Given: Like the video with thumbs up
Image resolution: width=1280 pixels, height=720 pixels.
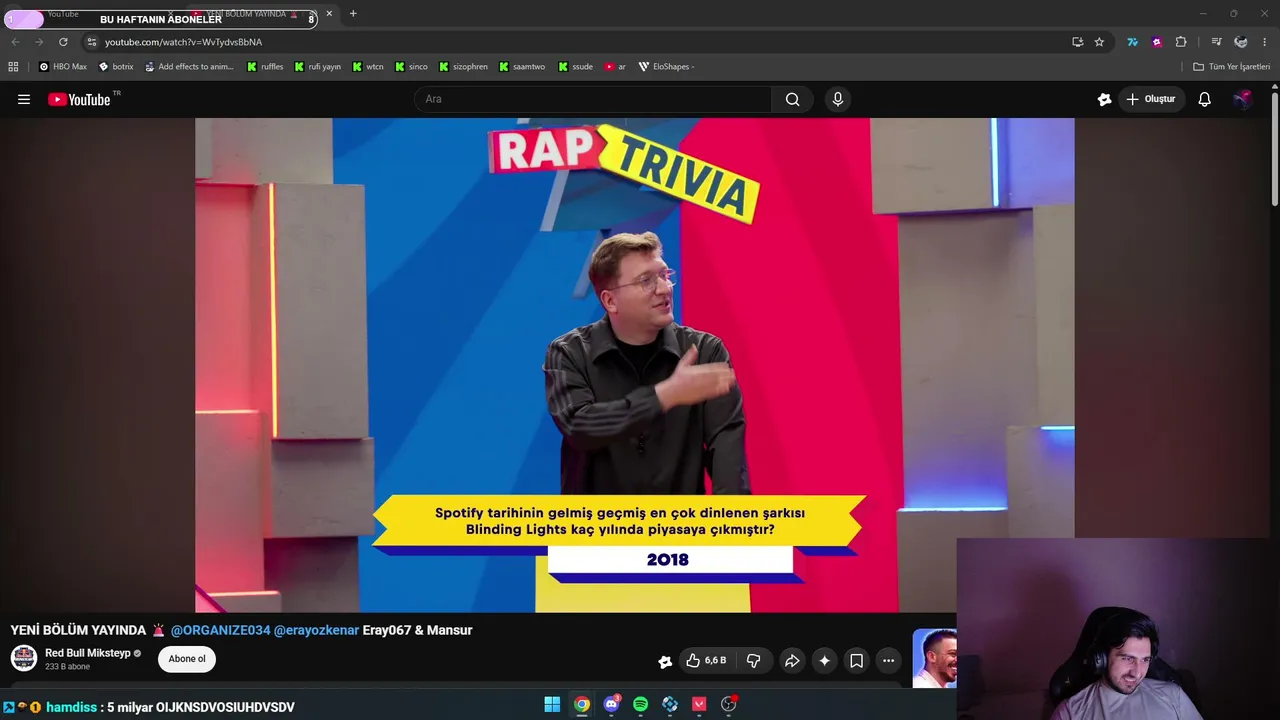Looking at the screenshot, I should click(x=706, y=661).
